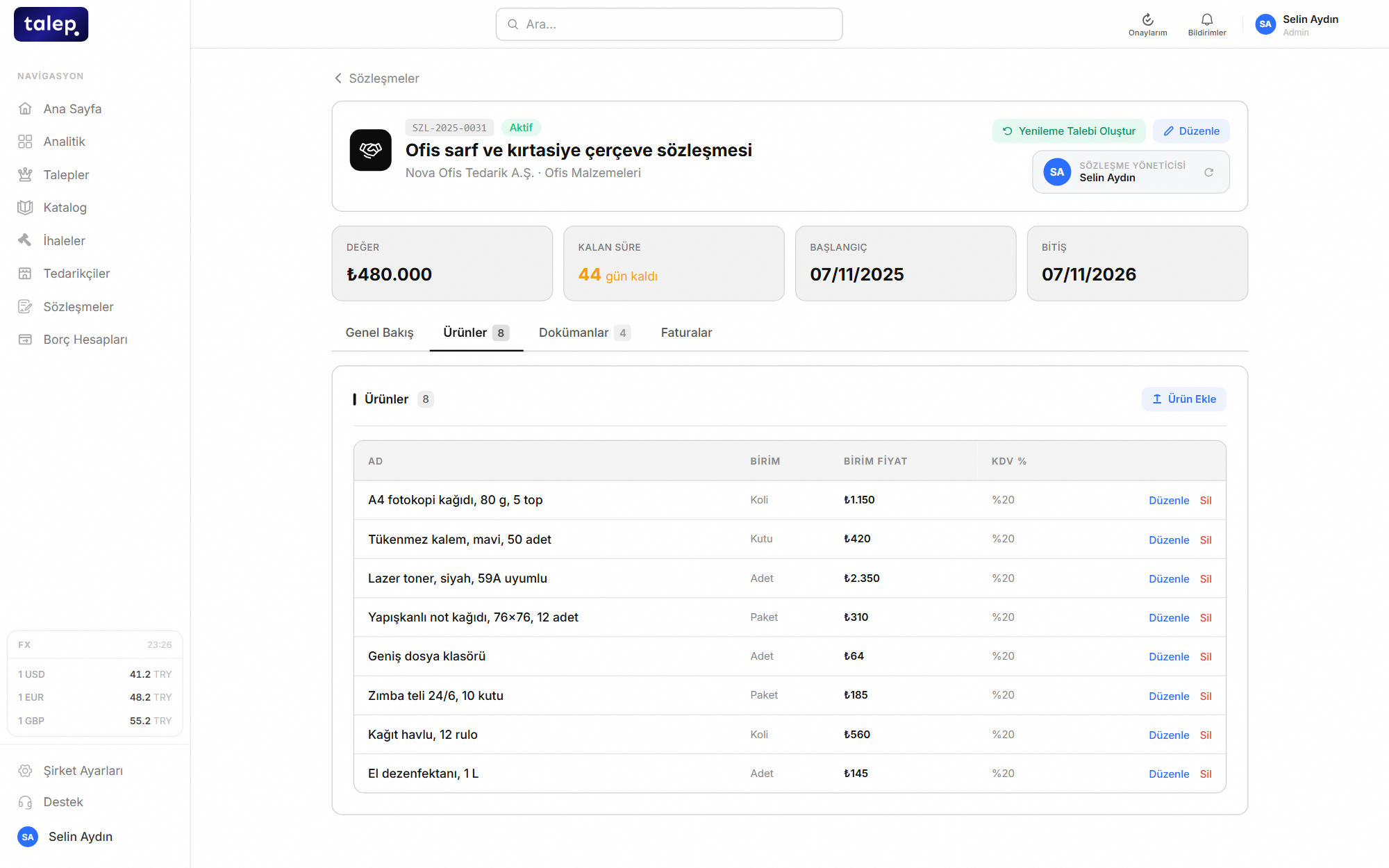Go back via Sözleşmeler chevron link
This screenshot has width=1389, height=868.
click(x=376, y=78)
